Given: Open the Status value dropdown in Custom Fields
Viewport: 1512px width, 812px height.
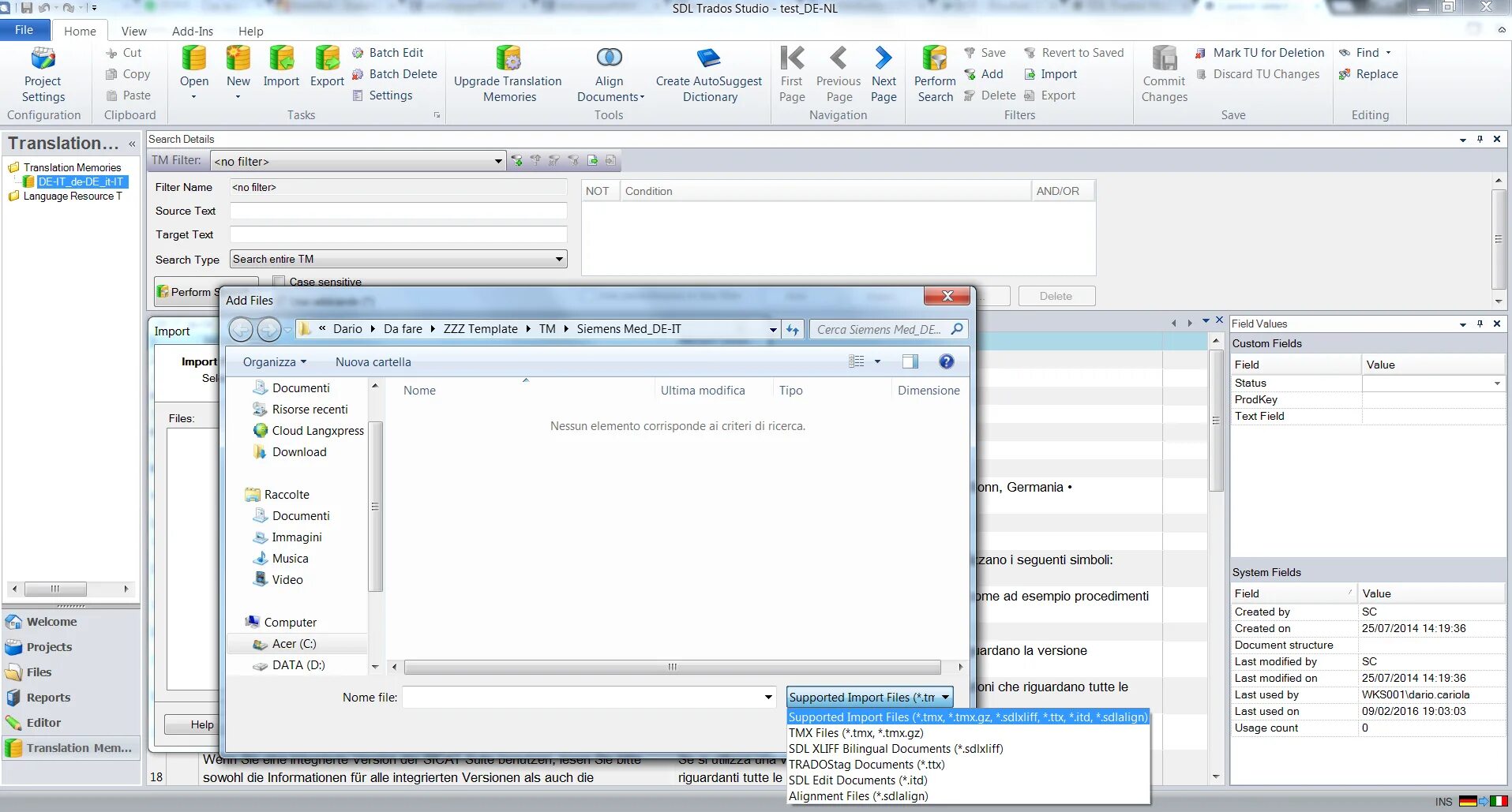Looking at the screenshot, I should pyautogui.click(x=1497, y=384).
